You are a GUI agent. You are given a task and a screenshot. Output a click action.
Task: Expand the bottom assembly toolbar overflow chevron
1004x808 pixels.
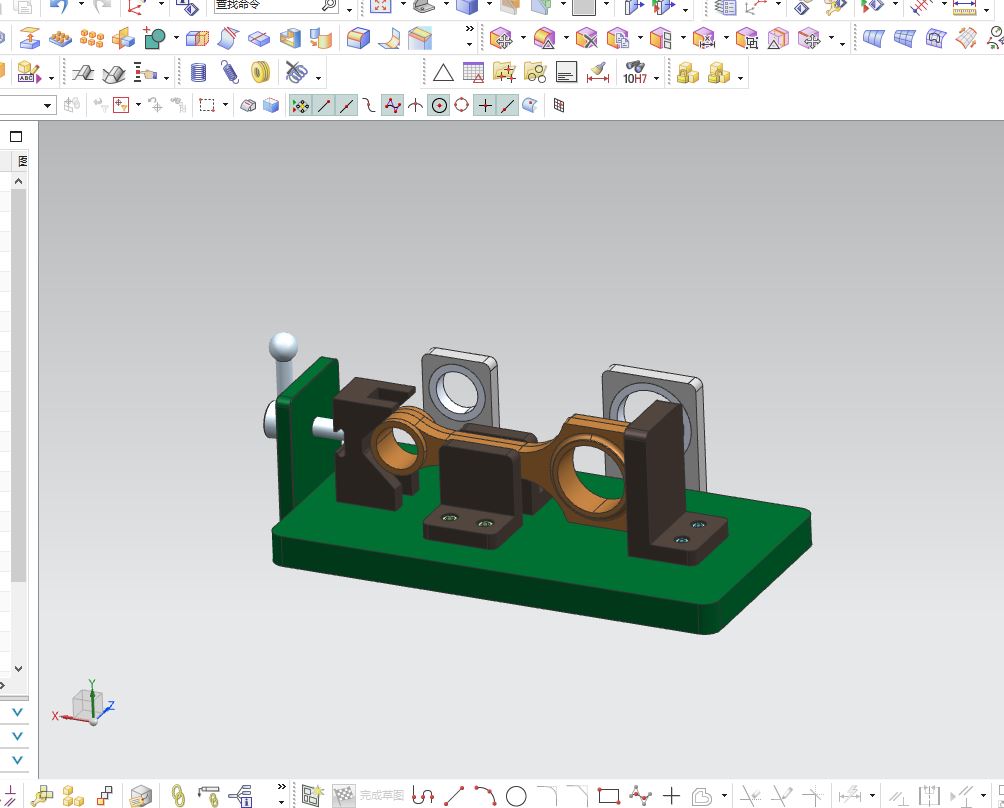tap(282, 787)
